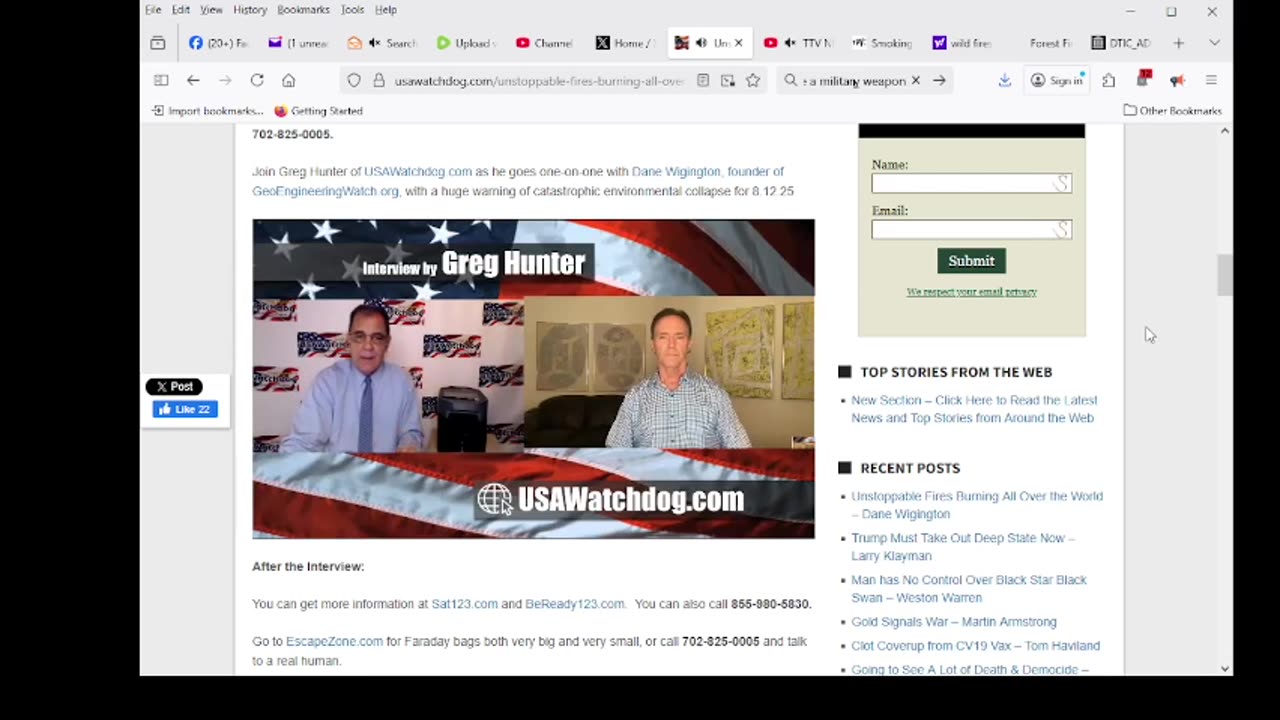This screenshot has height=720, width=1280.
Task: Click into the Name input field
Action: [x=971, y=183]
